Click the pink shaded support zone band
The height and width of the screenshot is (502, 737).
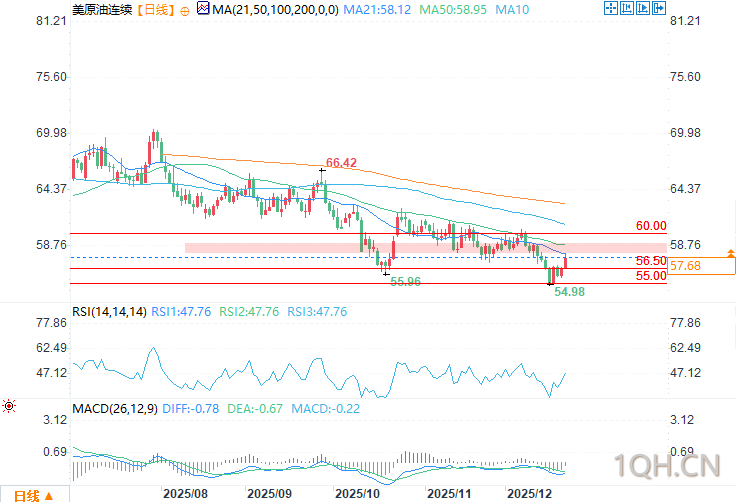coord(426,248)
